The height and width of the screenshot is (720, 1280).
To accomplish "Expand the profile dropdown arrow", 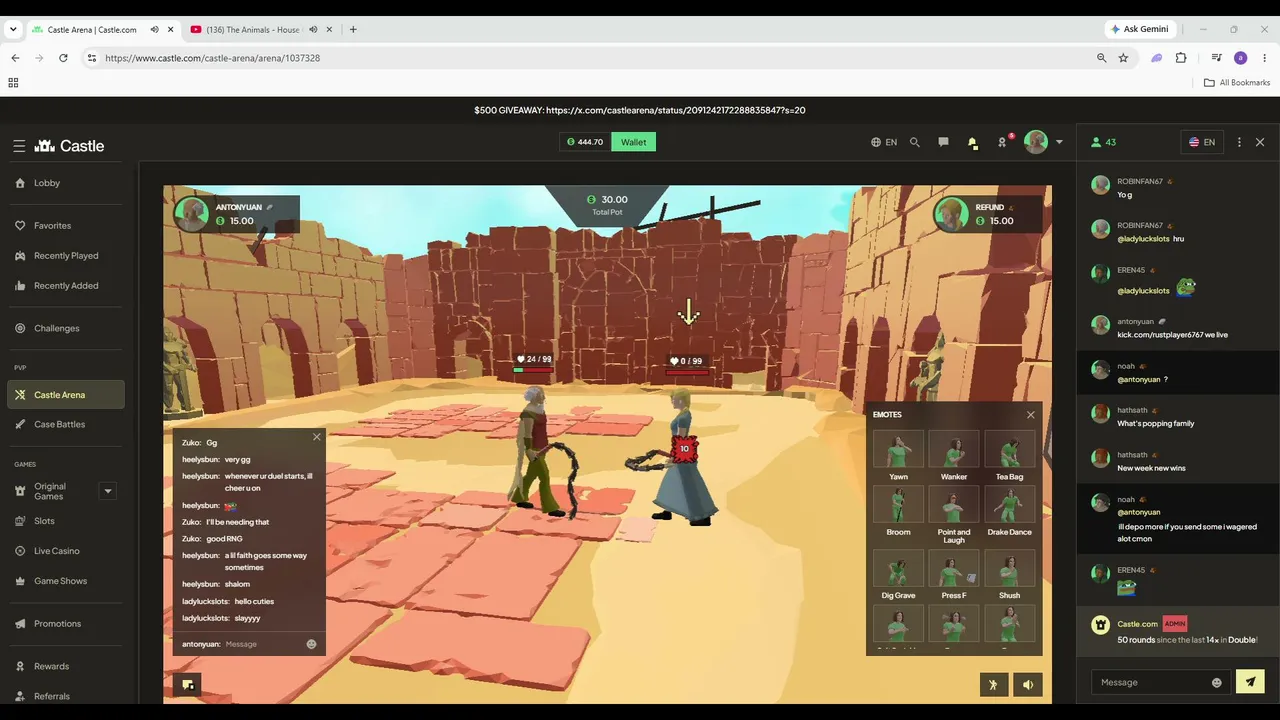I will (1059, 142).
